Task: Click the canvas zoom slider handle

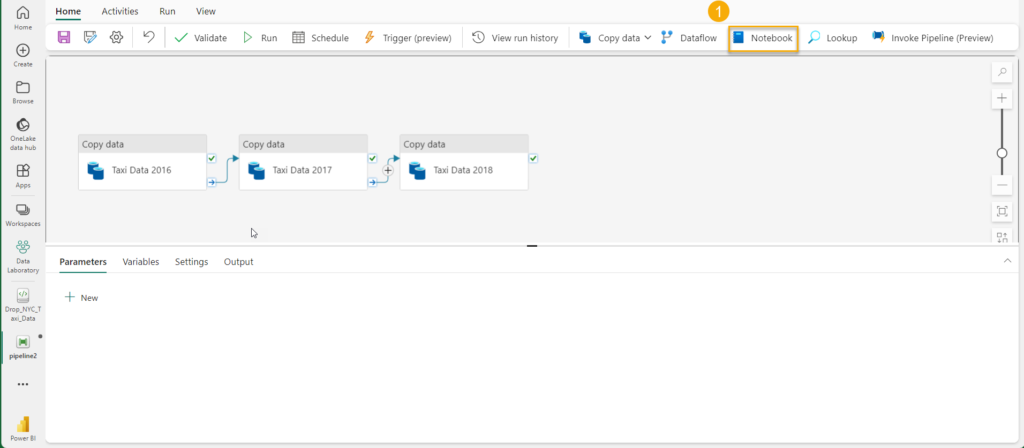Action: (x=1001, y=153)
